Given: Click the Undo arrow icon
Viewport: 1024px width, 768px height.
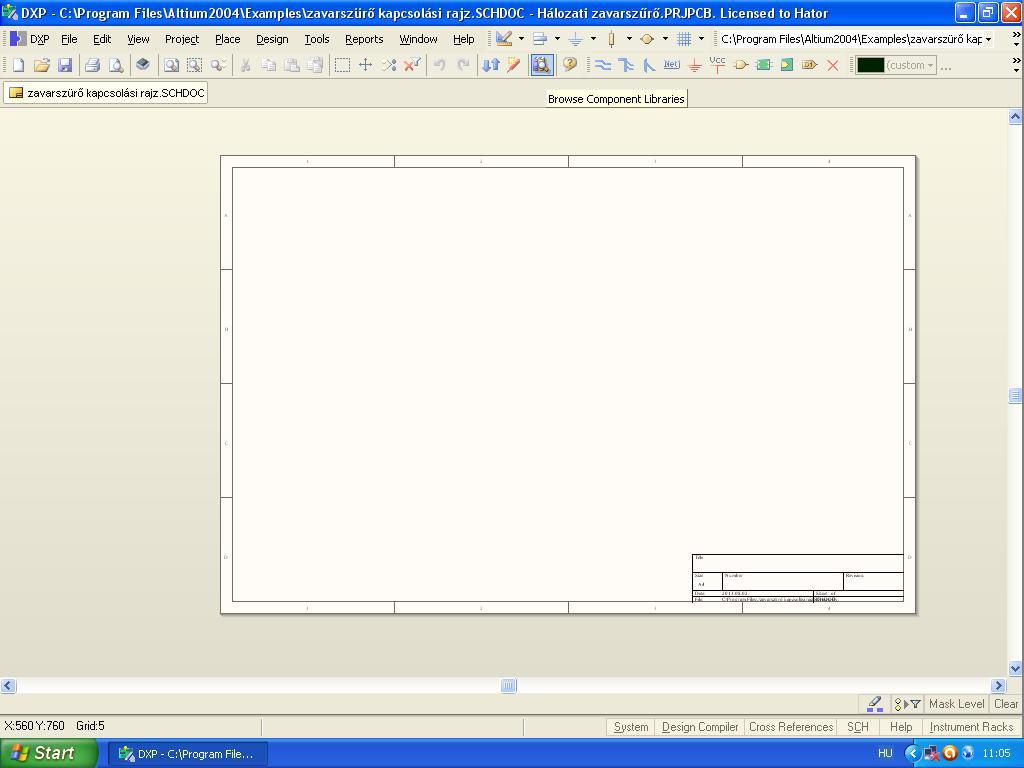Looking at the screenshot, I should click(x=440, y=65).
